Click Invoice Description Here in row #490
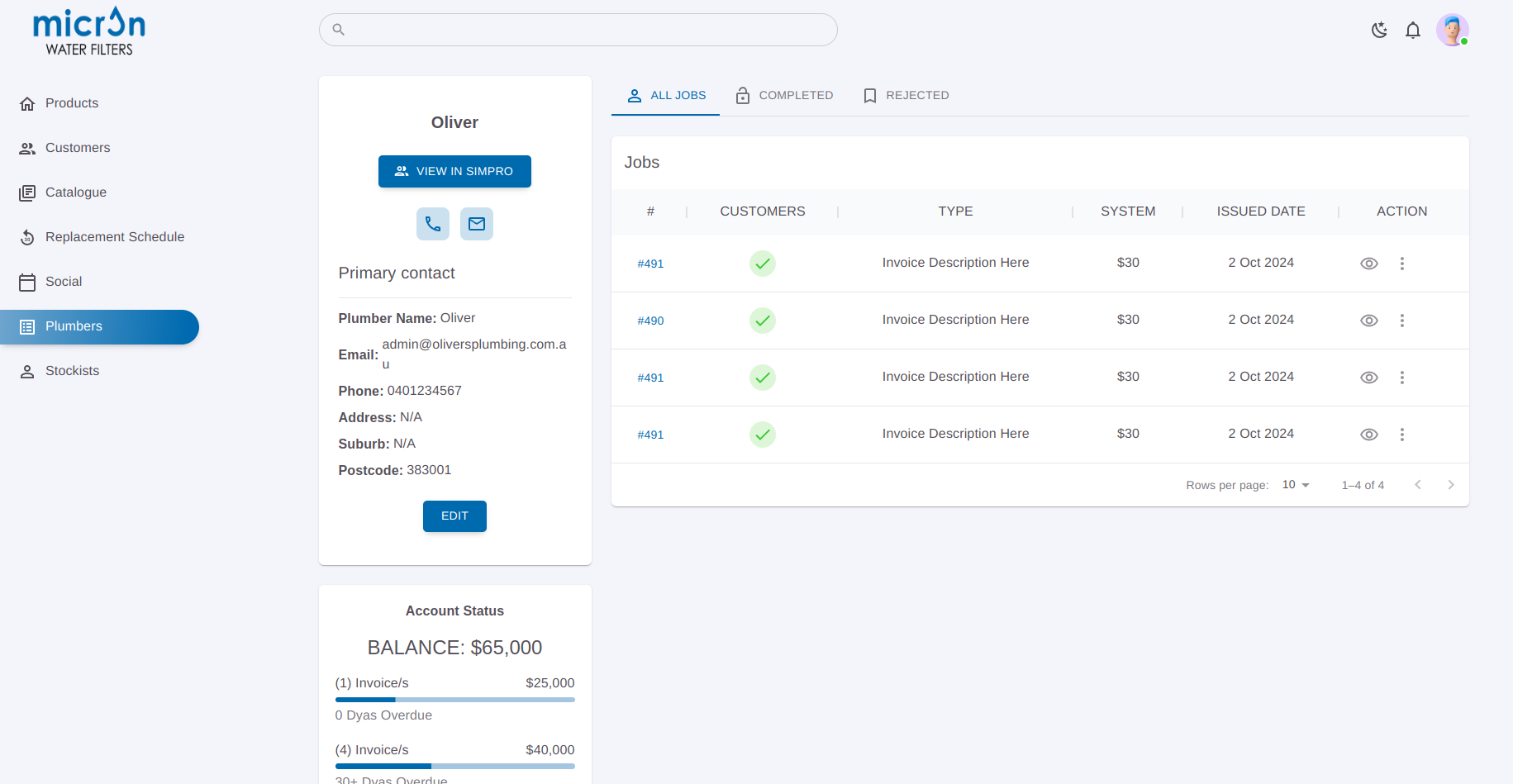Viewport: 1513px width, 784px height. tap(955, 320)
